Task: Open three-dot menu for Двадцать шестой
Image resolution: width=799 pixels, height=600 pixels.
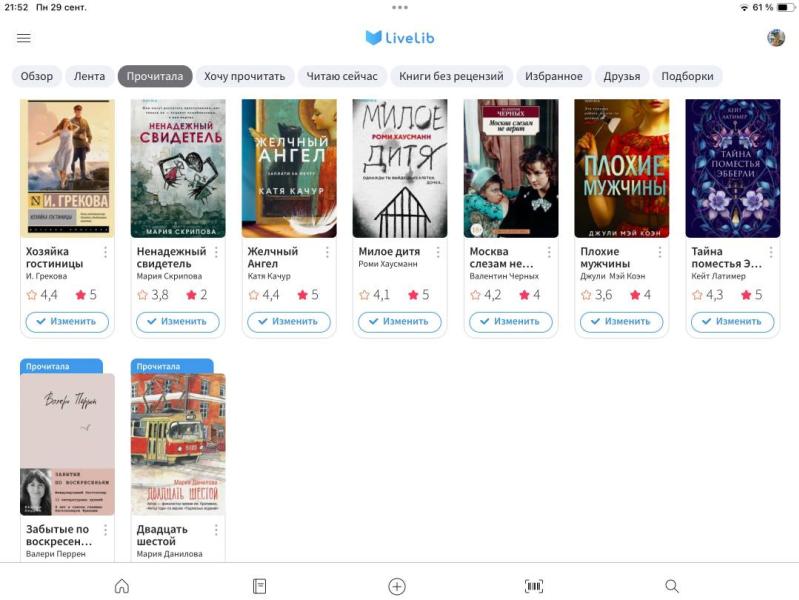Action: coord(216,530)
